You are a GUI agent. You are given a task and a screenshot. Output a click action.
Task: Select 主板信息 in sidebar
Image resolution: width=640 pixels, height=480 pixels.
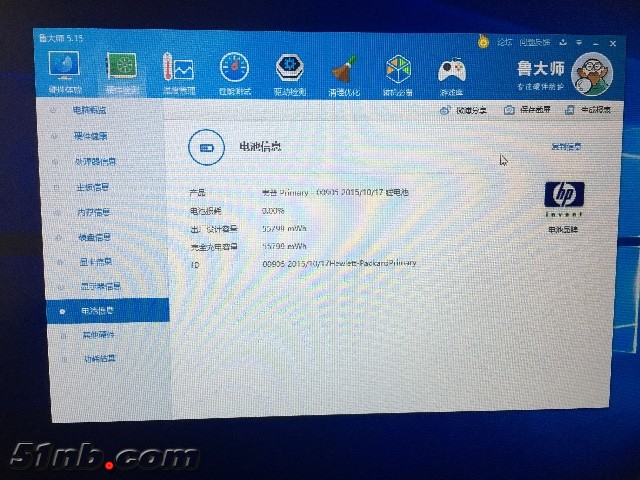click(93, 187)
